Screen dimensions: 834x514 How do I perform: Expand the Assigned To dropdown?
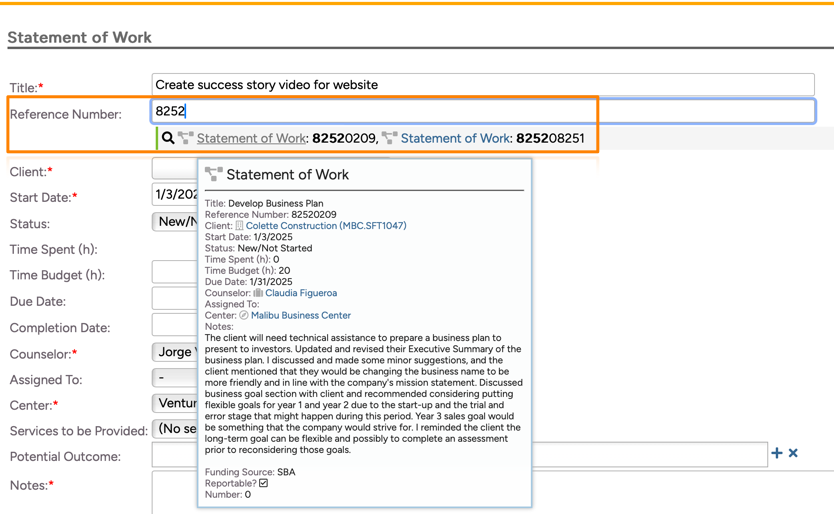[x=175, y=378]
